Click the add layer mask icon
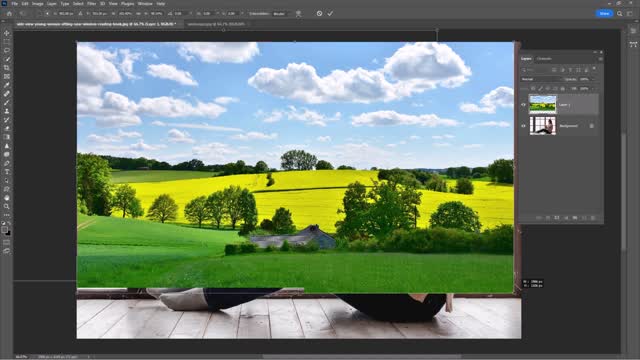The height and width of the screenshot is (360, 640). click(x=557, y=218)
